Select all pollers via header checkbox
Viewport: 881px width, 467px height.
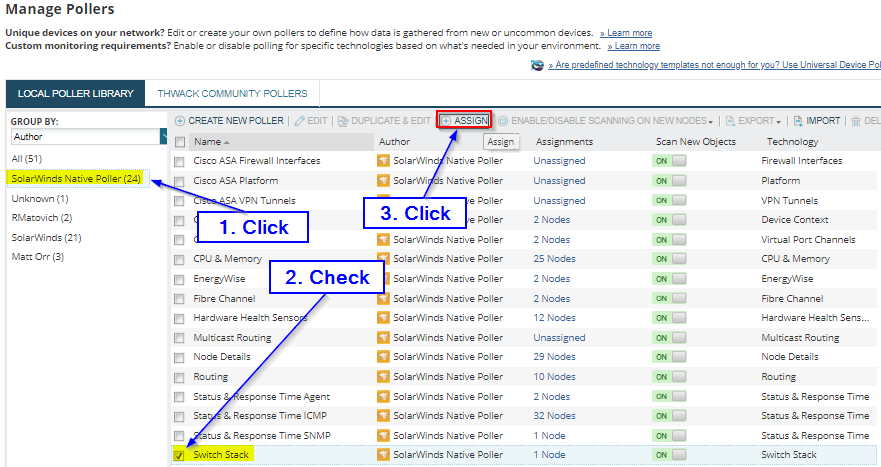180,142
